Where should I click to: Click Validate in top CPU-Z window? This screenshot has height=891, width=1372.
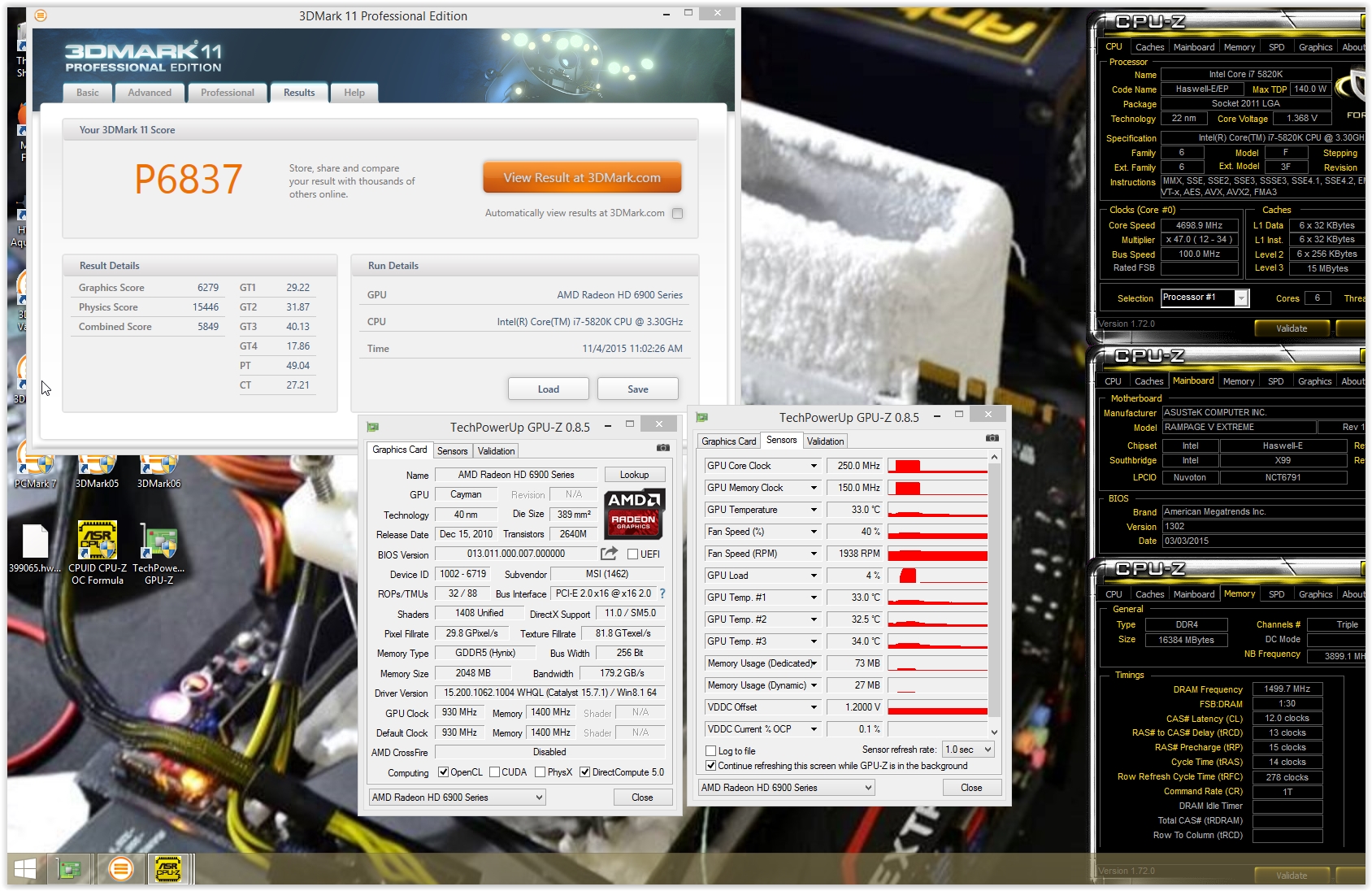coord(1292,328)
